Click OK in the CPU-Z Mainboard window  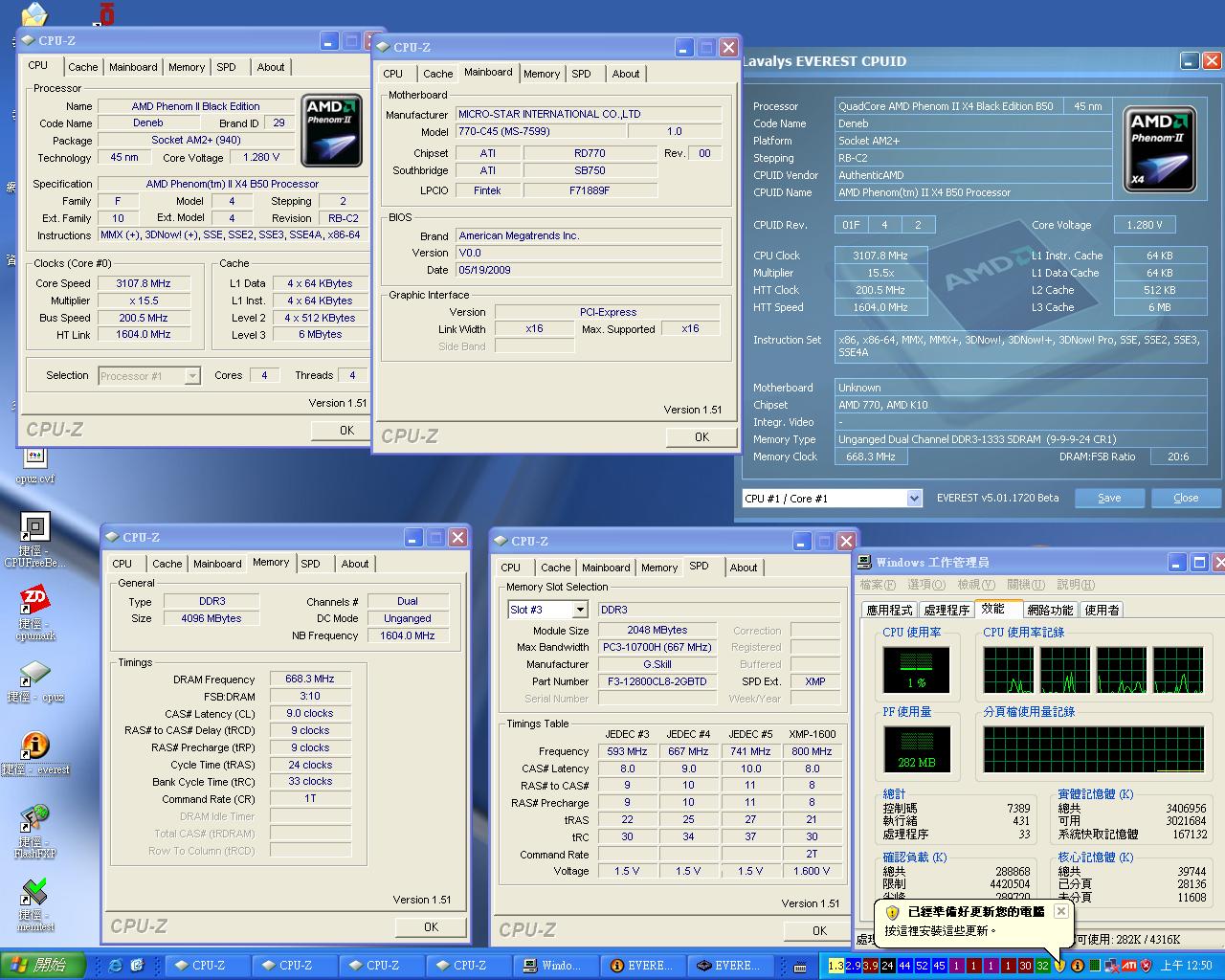tap(702, 436)
